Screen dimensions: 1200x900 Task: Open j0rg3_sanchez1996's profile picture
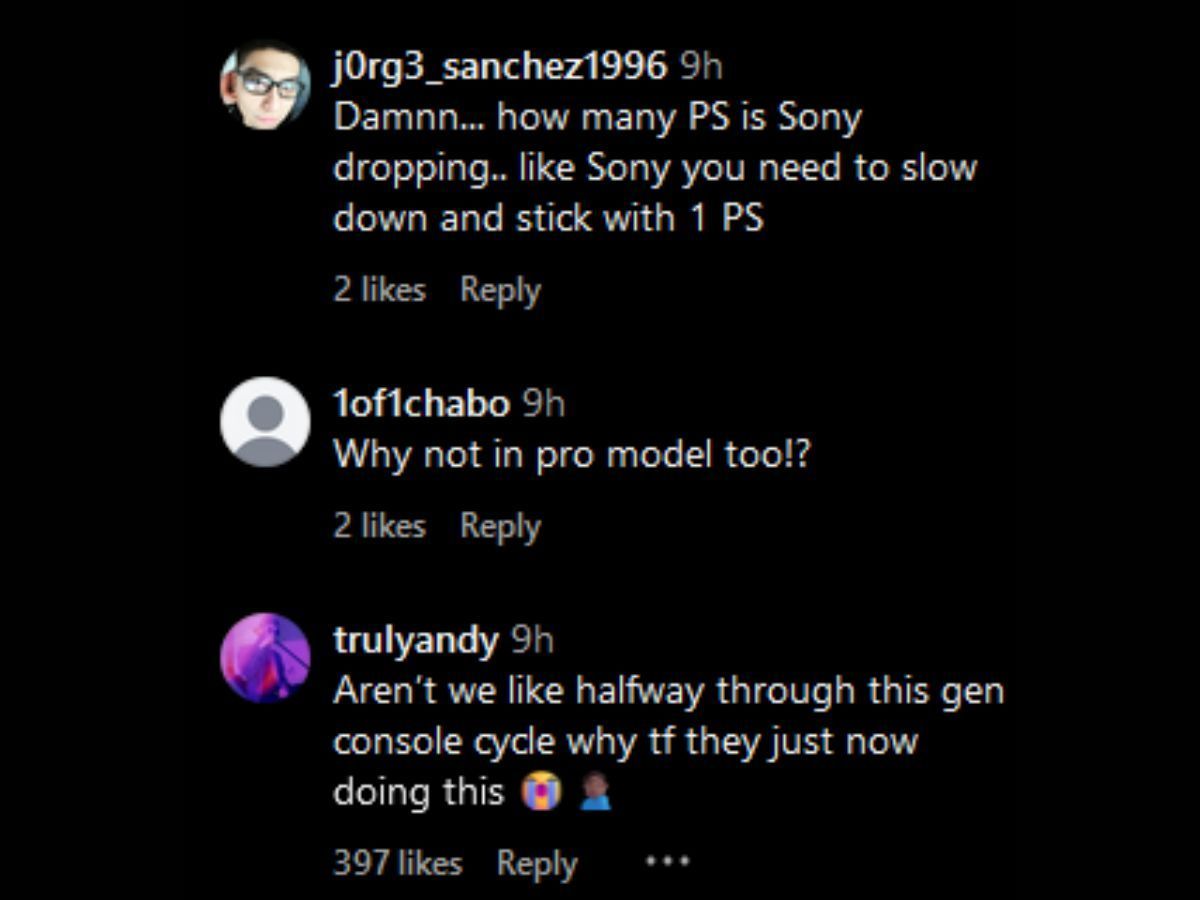pyautogui.click(x=265, y=85)
